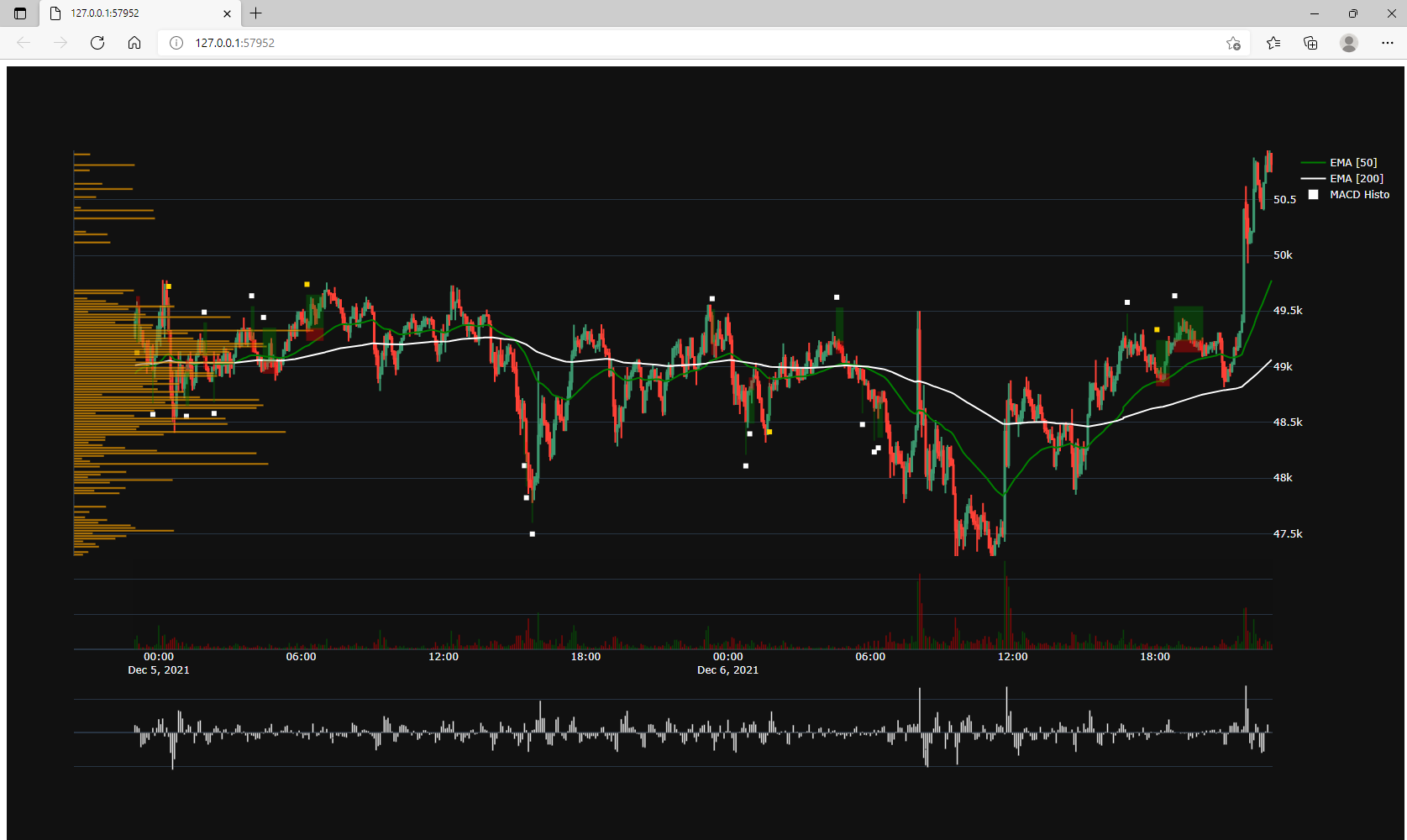Open a new browser tab
The image size is (1407, 840).
pyautogui.click(x=256, y=13)
